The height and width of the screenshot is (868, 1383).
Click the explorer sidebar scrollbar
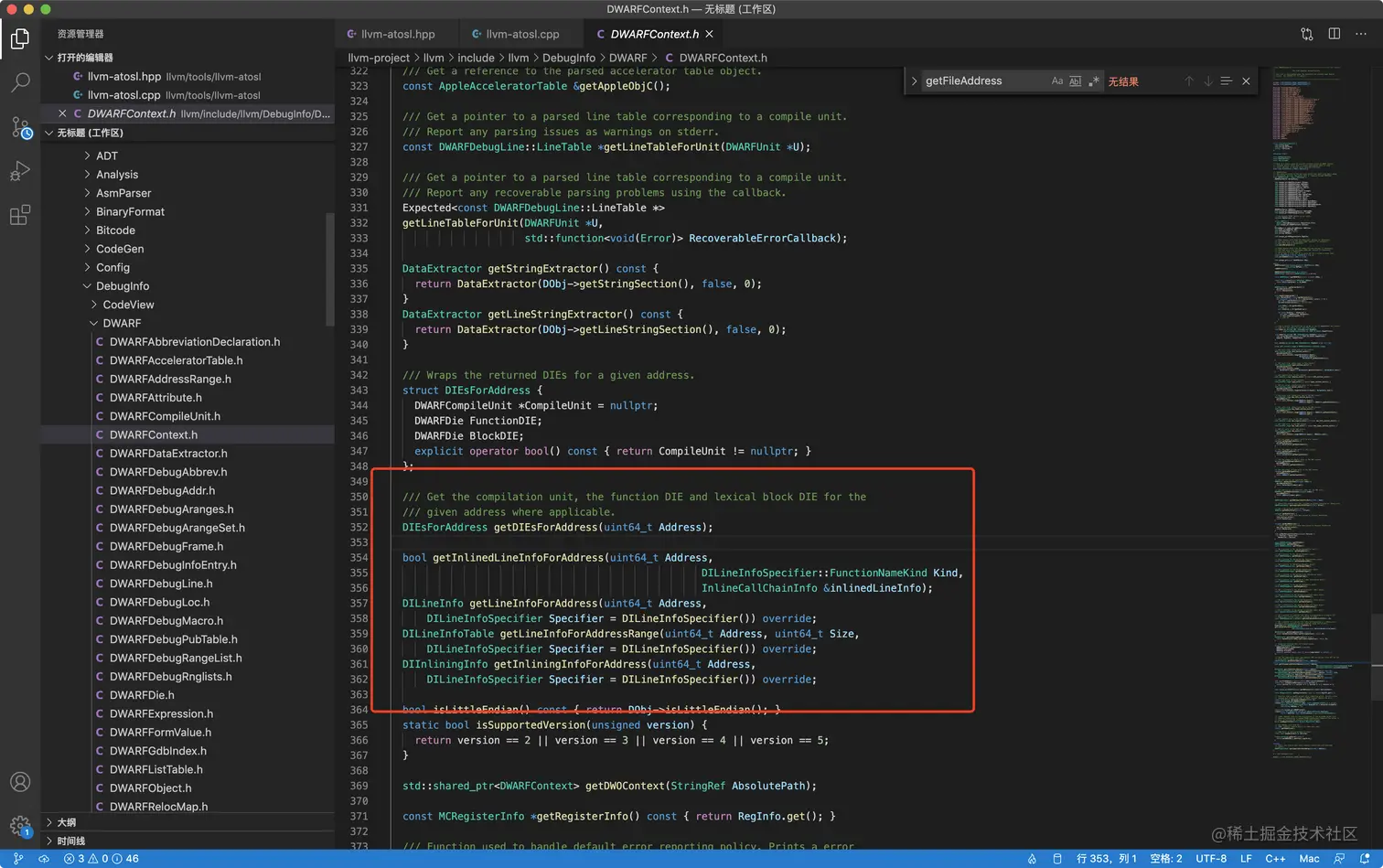[x=330, y=269]
